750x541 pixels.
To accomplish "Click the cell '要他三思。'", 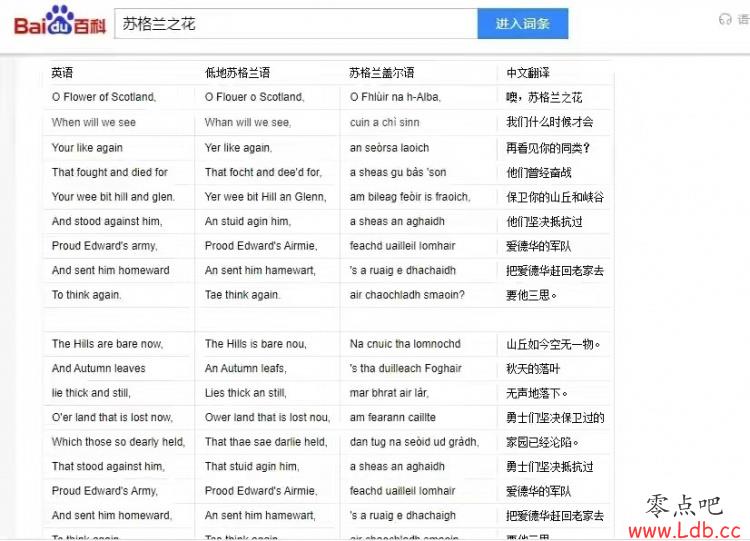I will (531, 295).
